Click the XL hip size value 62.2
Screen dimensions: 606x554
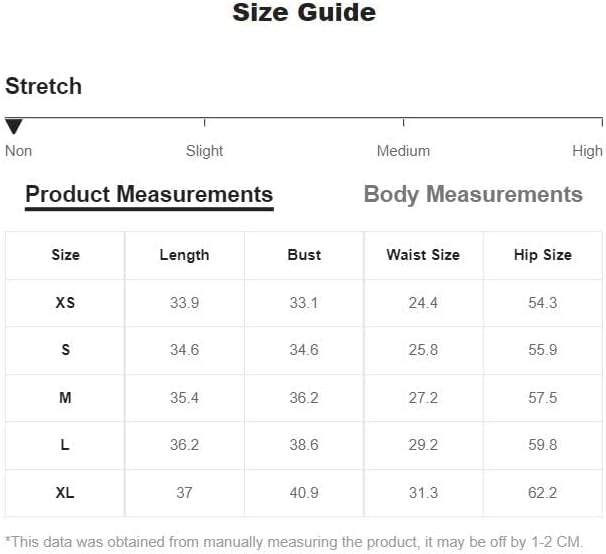coord(542,493)
